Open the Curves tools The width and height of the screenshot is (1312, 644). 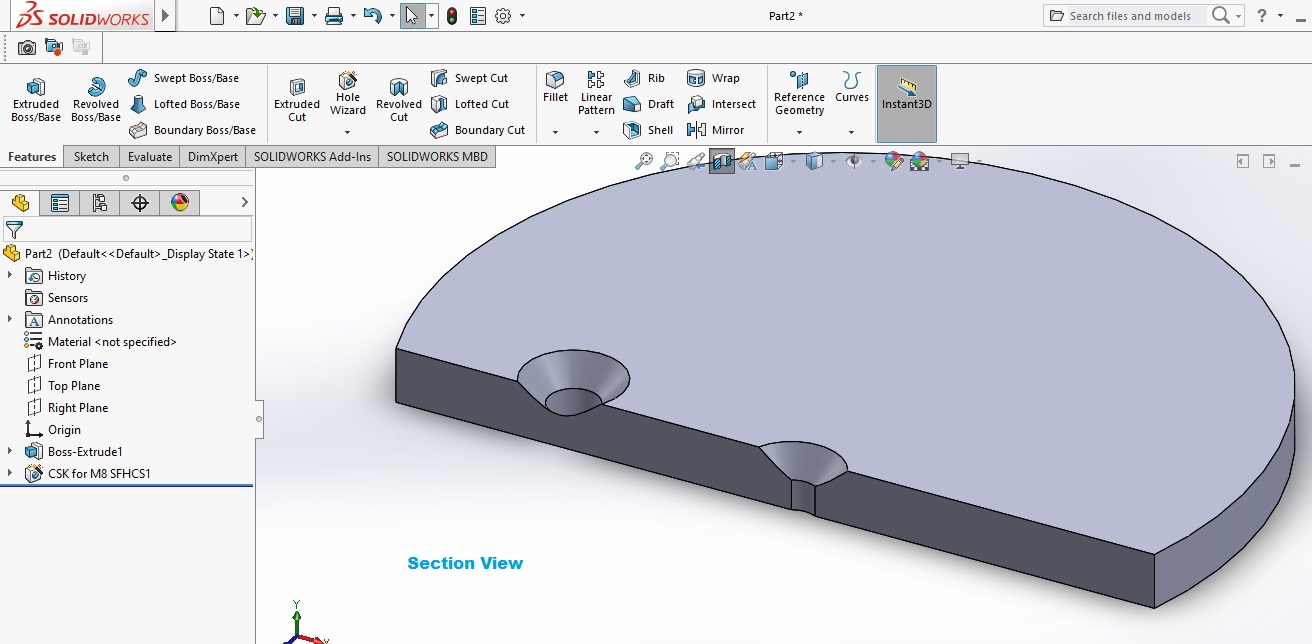[x=852, y=87]
